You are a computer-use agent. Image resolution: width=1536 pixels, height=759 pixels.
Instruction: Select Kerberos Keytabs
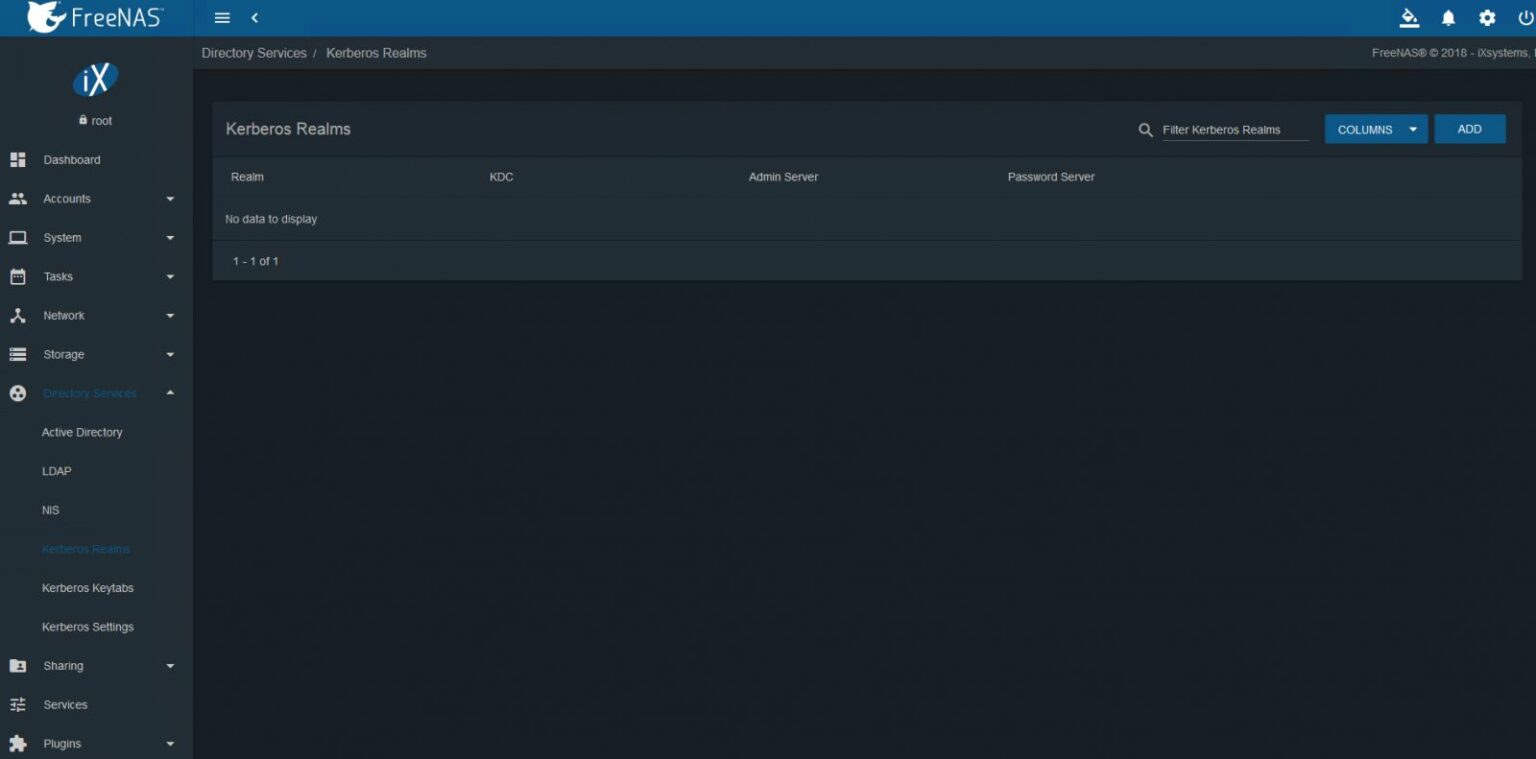tap(88, 588)
